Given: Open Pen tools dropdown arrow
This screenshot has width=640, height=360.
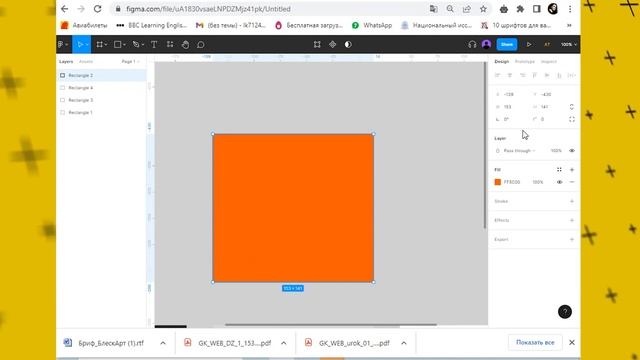Looking at the screenshot, I should point(142,45).
